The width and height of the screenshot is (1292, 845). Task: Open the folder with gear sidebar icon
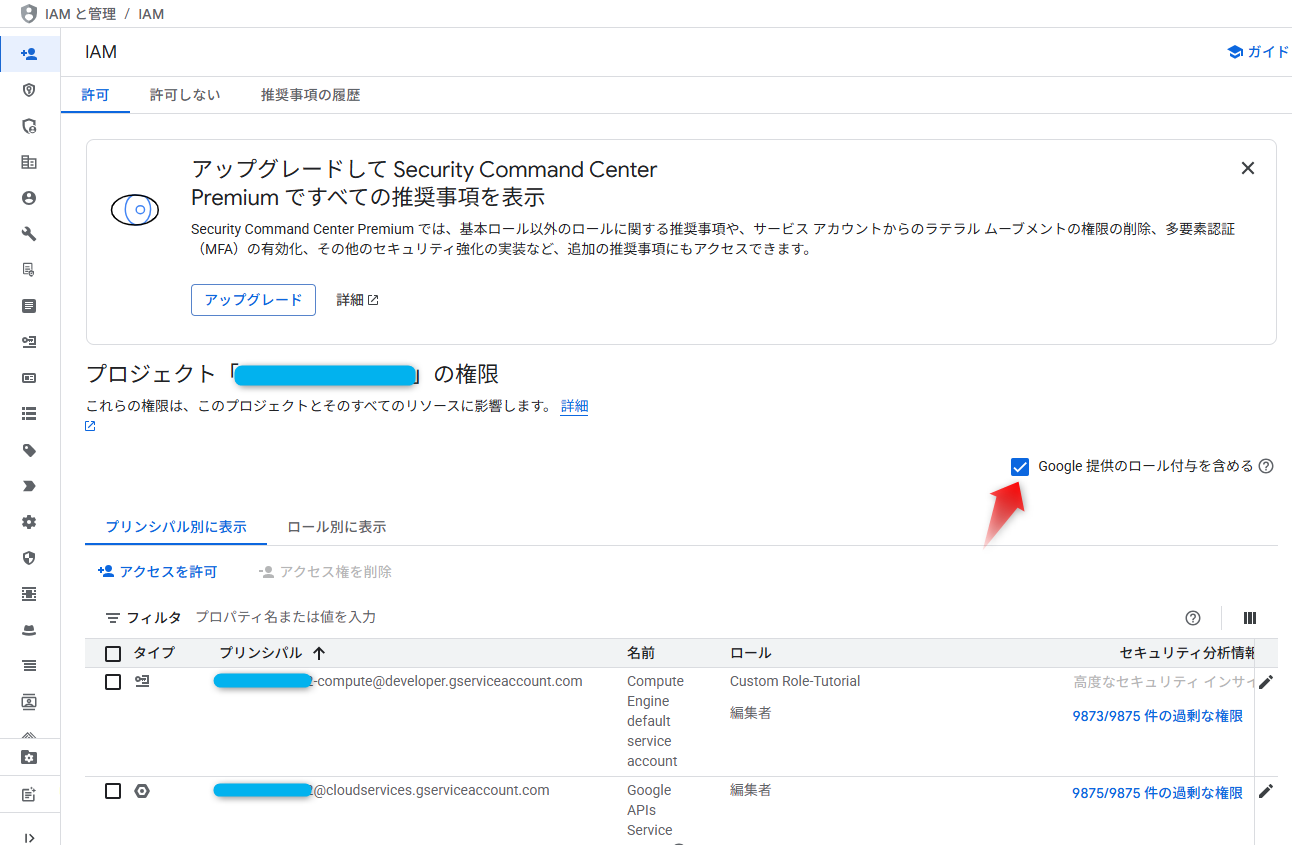[x=29, y=758]
